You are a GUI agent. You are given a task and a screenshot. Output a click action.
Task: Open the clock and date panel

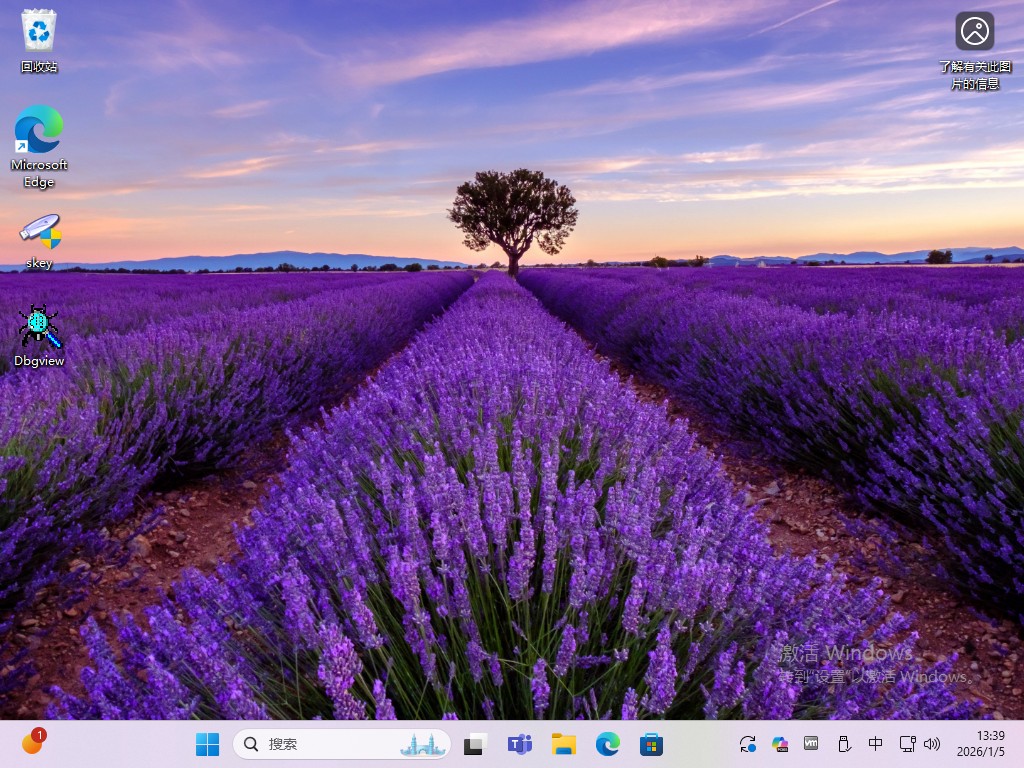[984, 743]
